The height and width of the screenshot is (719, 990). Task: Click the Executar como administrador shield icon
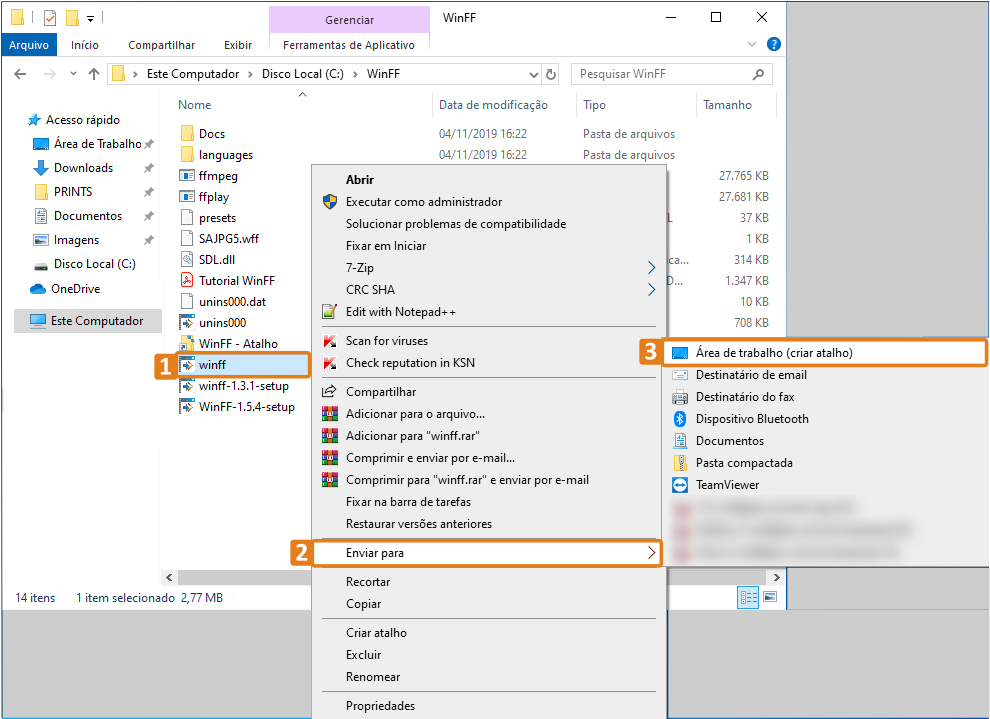point(330,202)
